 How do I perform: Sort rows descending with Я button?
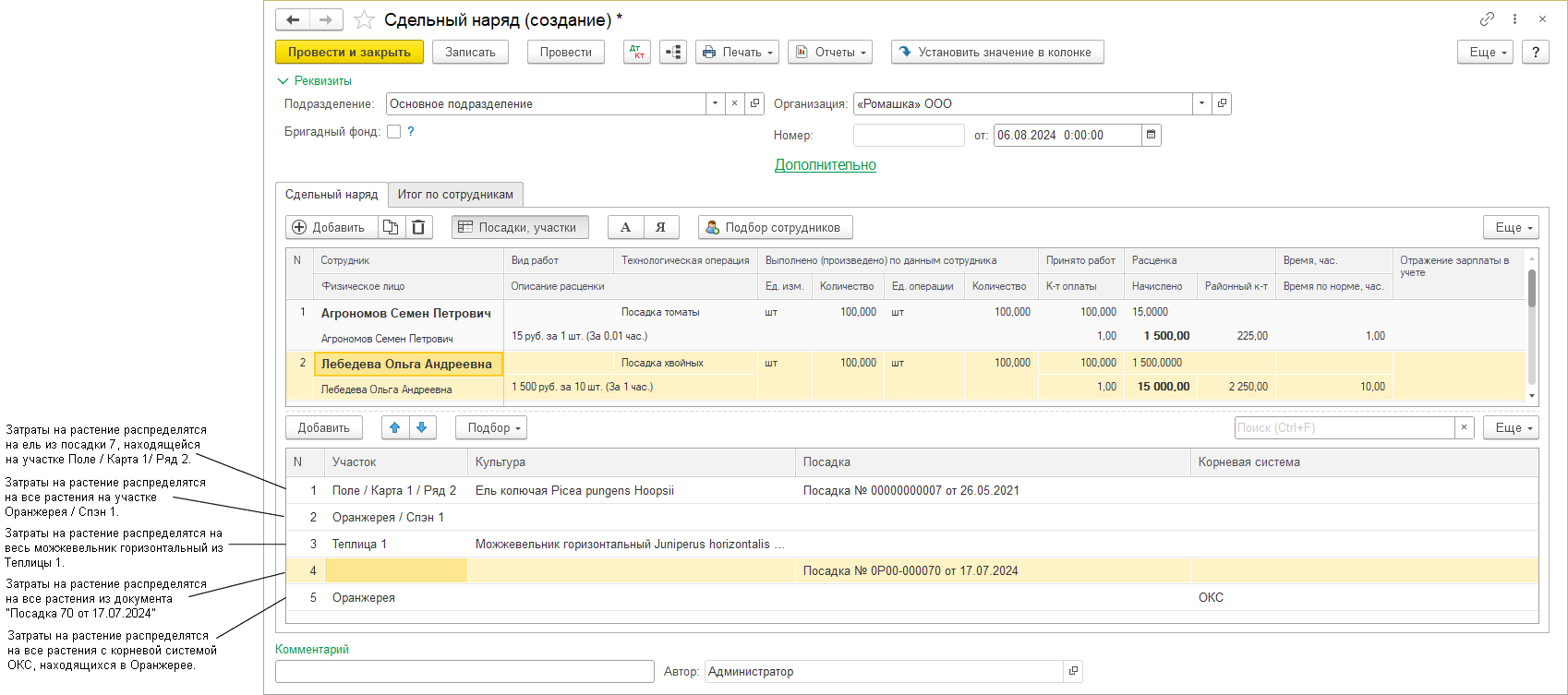click(660, 227)
